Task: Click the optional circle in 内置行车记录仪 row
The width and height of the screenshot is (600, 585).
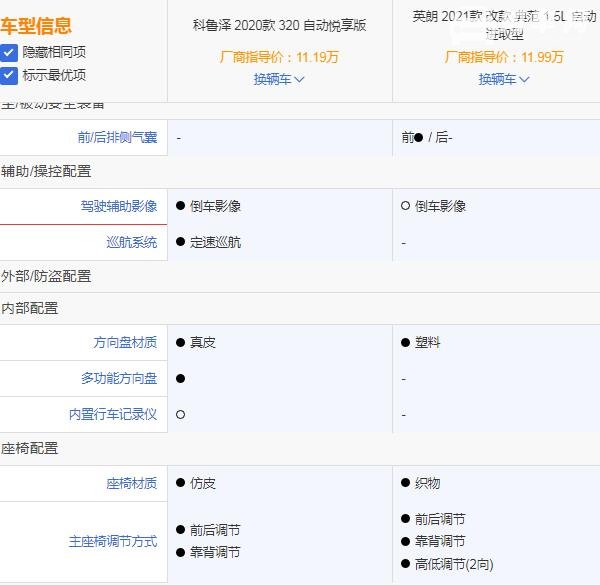Action: click(x=181, y=415)
